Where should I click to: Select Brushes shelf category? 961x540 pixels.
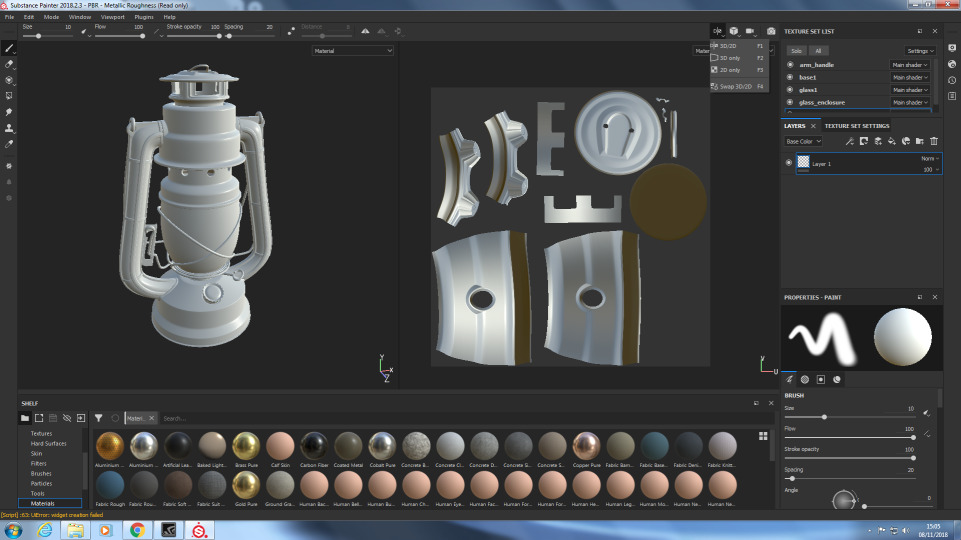[x=41, y=473]
